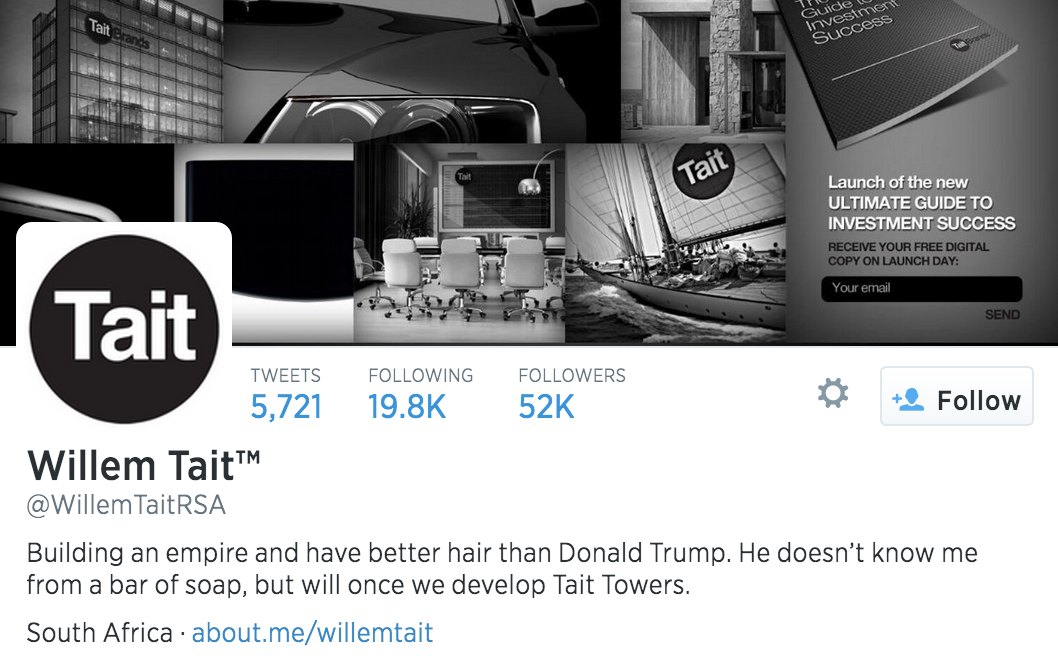
Task: Click the Tait Brands building logo
Action: coord(118,32)
